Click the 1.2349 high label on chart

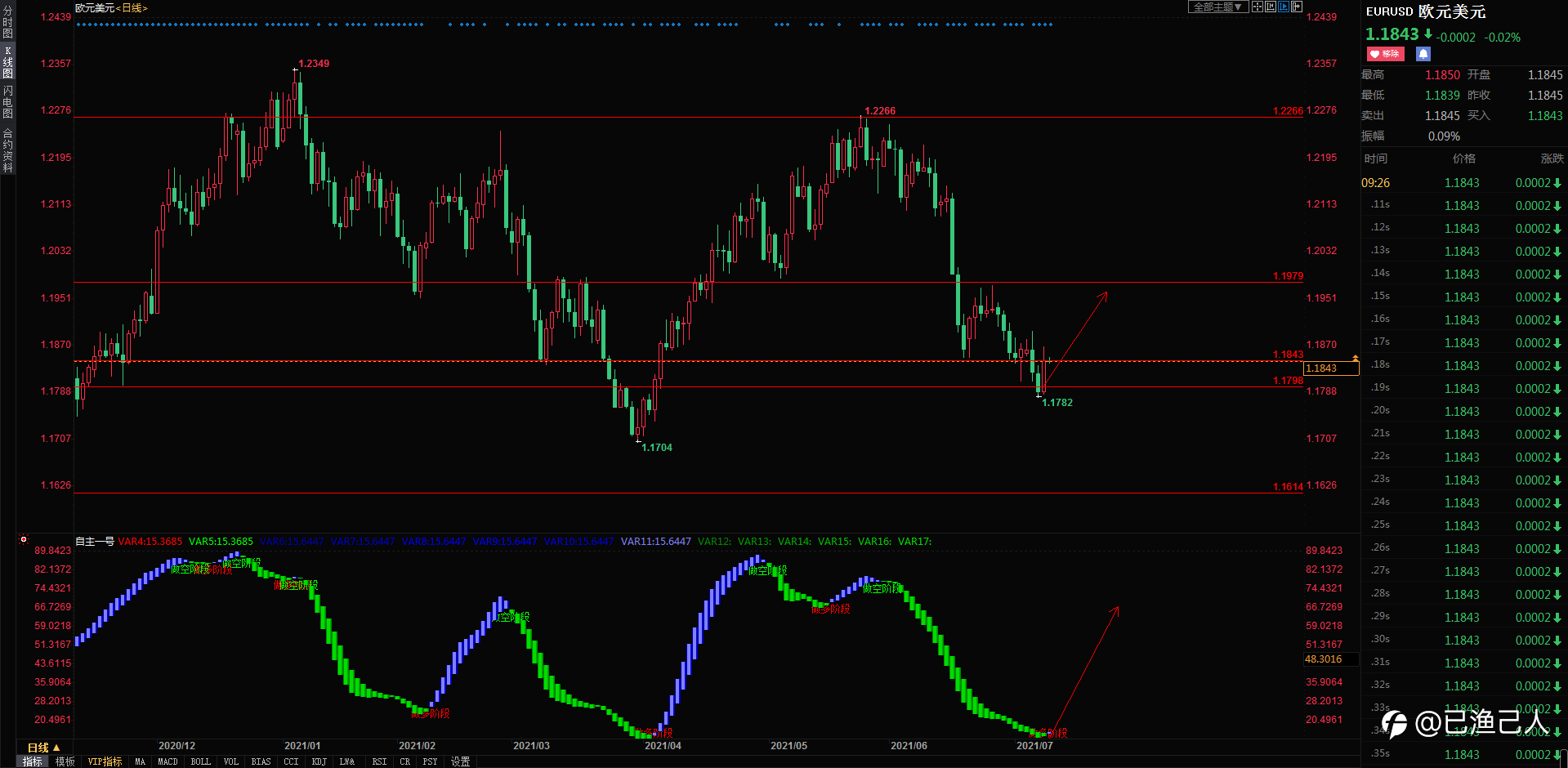pyautogui.click(x=314, y=63)
